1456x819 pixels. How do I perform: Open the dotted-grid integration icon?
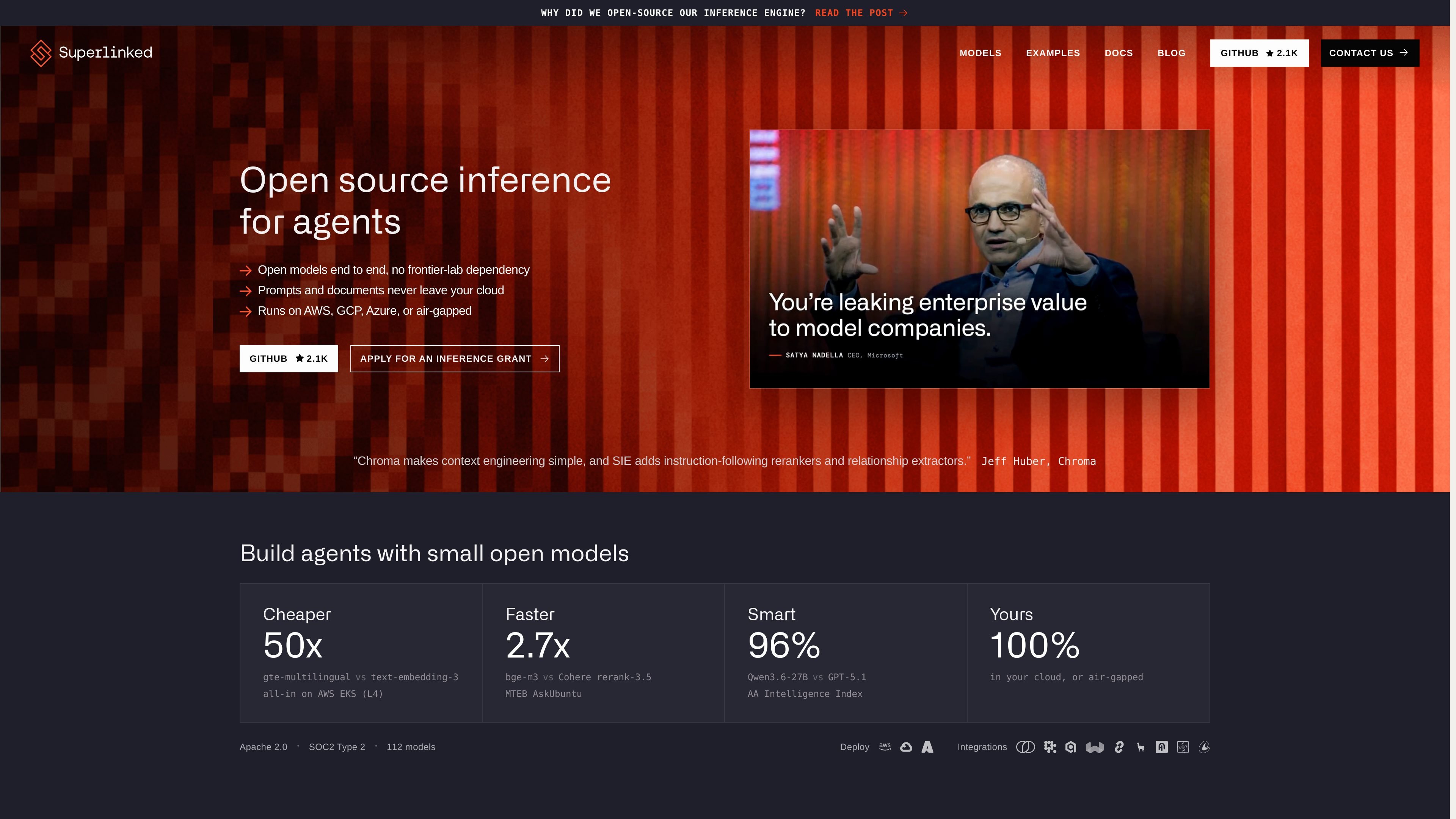1050,747
